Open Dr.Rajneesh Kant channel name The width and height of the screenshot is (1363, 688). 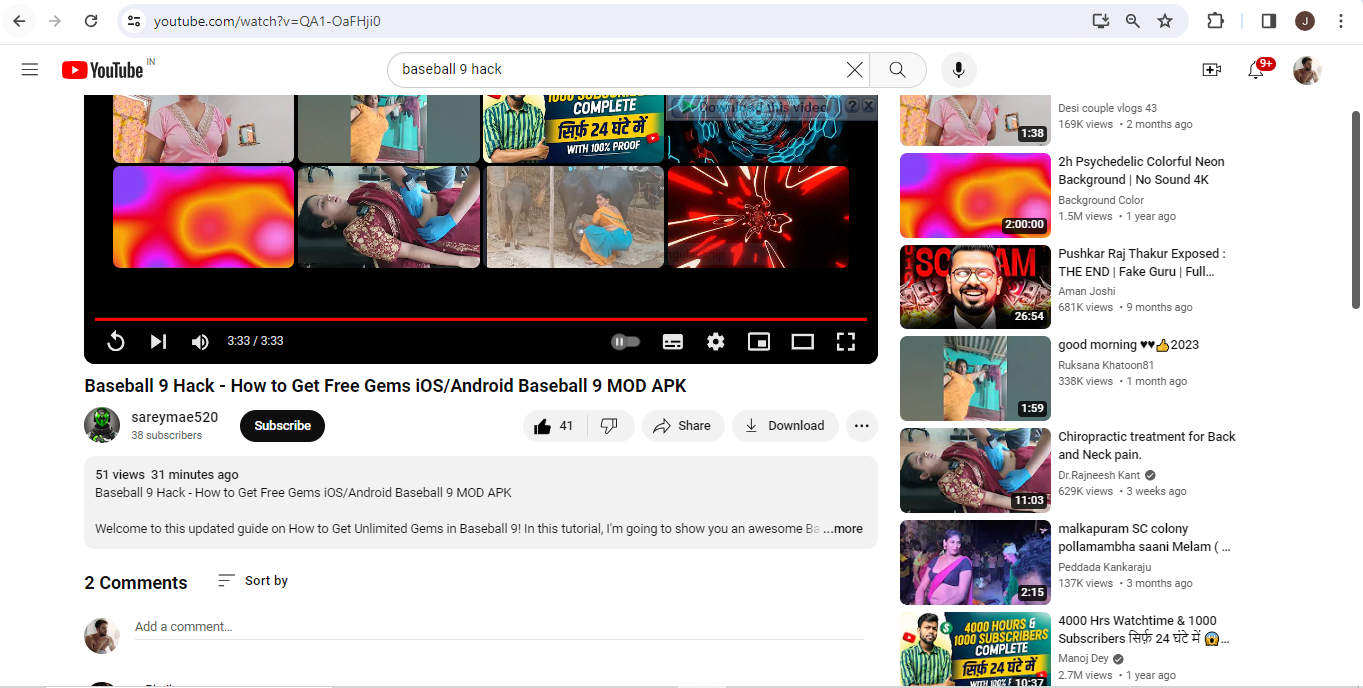tap(1100, 475)
